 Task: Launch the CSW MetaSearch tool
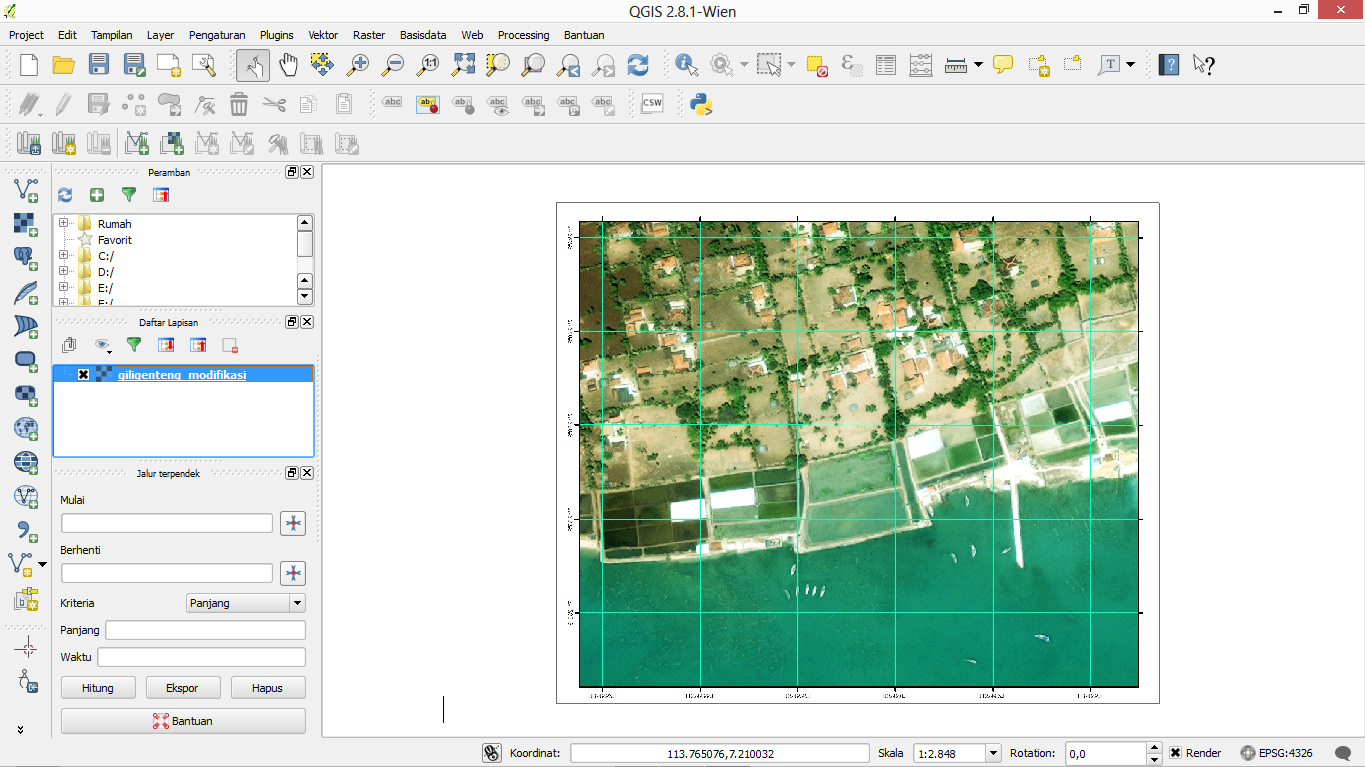click(x=652, y=103)
